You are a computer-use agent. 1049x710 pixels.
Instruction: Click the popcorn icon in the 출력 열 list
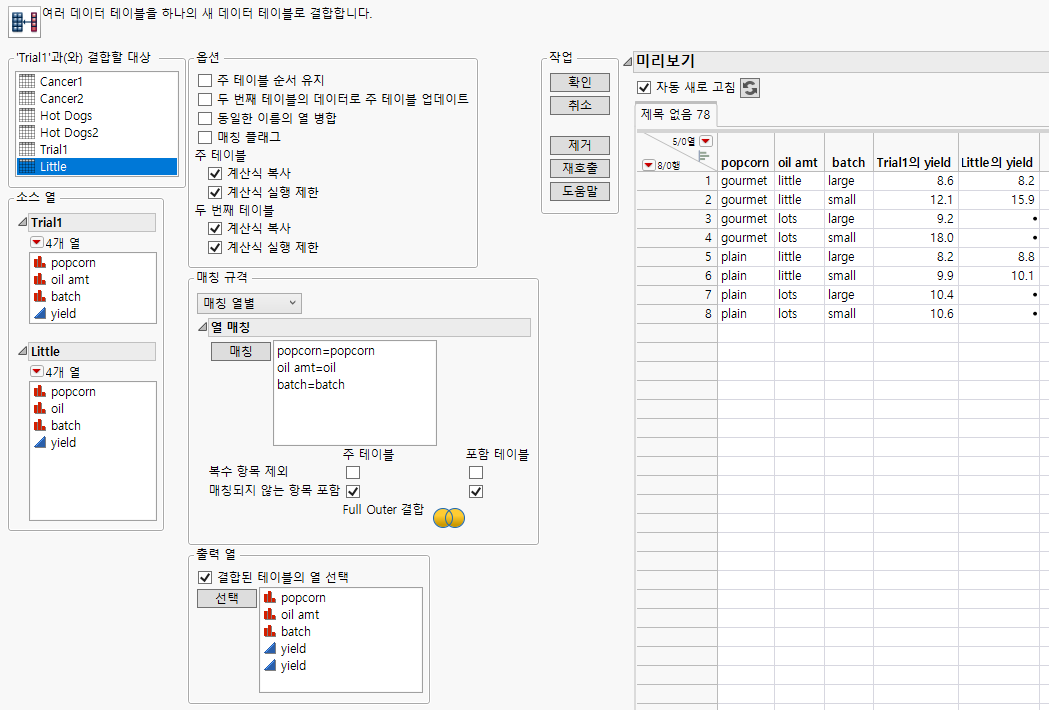click(270, 598)
